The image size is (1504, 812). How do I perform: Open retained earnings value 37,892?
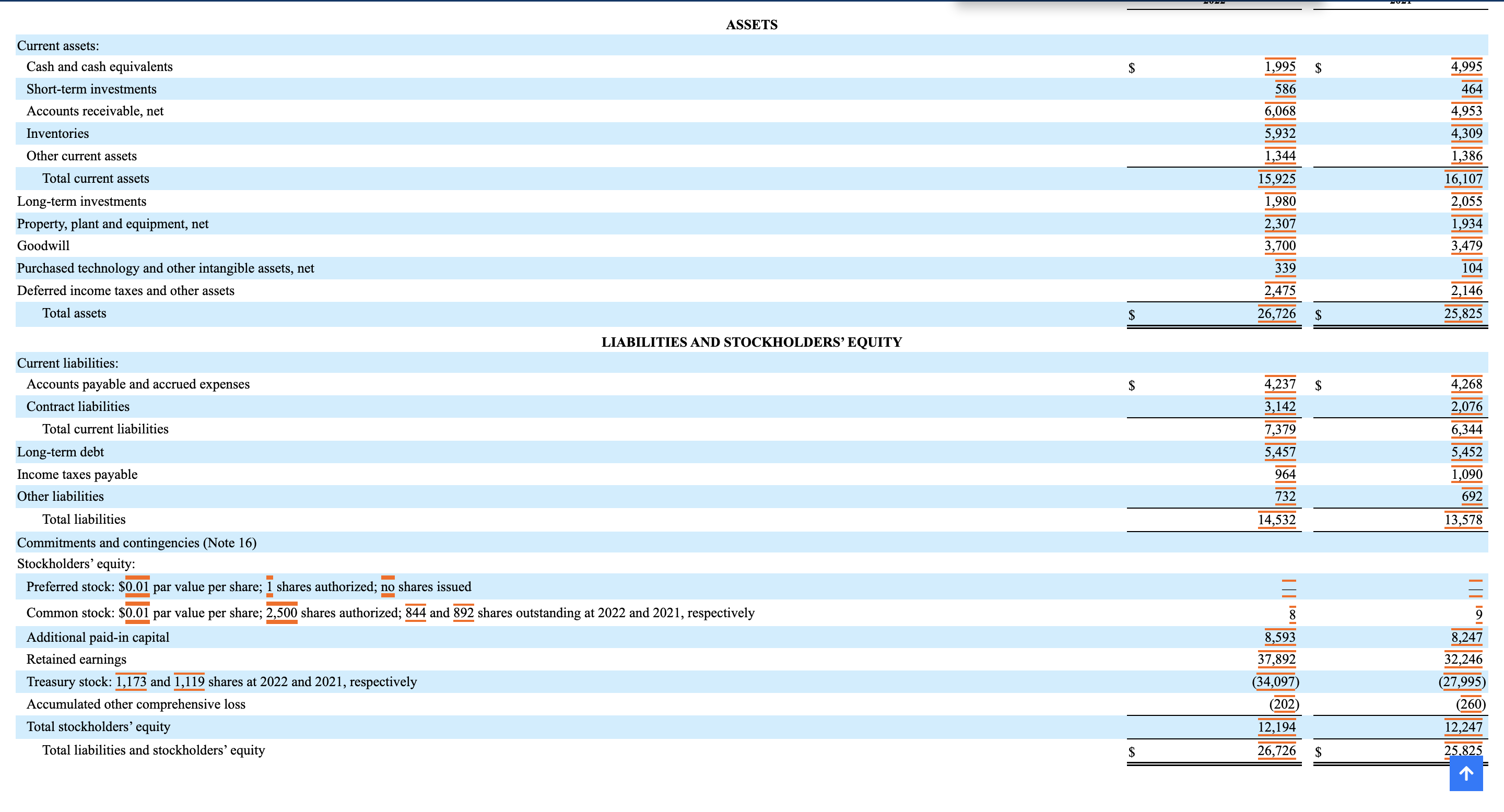pyautogui.click(x=1276, y=659)
